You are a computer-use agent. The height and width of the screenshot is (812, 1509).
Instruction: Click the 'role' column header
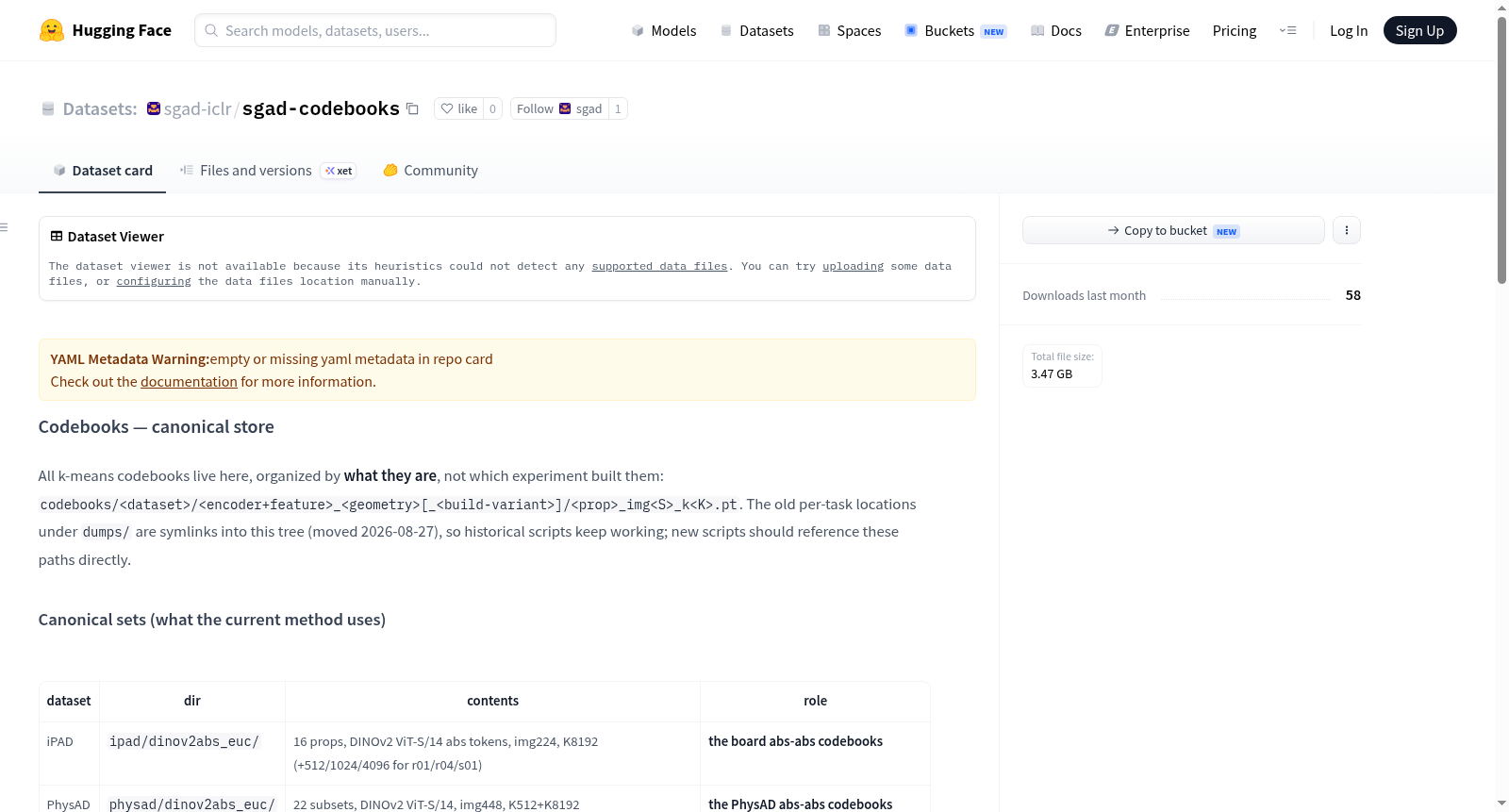tap(816, 701)
